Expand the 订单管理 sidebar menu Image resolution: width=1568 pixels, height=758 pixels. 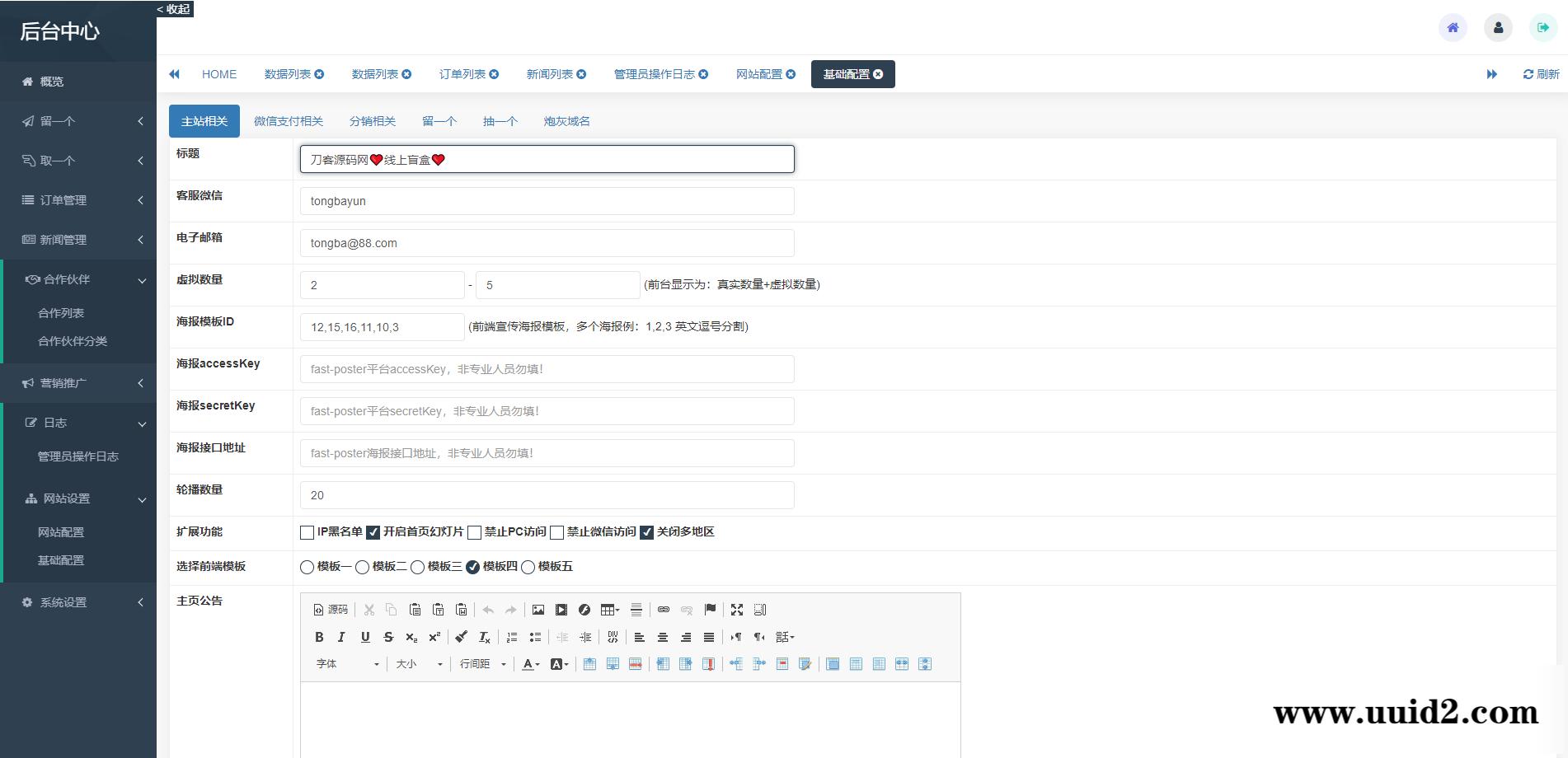click(78, 199)
